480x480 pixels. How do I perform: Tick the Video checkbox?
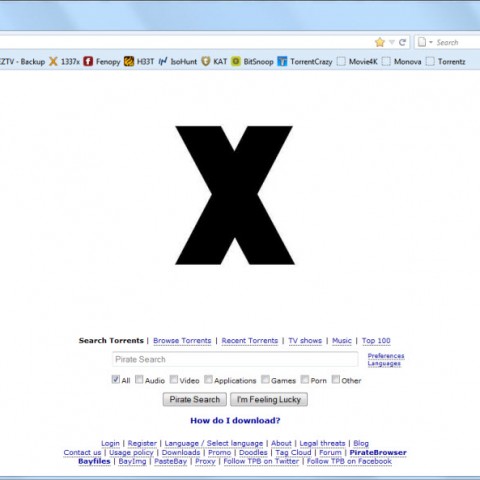[174, 379]
